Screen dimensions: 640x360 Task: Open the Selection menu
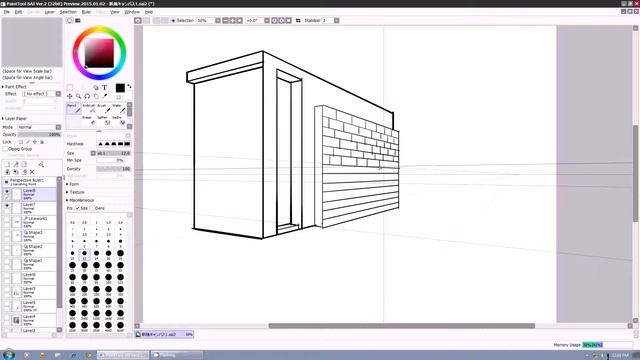click(68, 12)
